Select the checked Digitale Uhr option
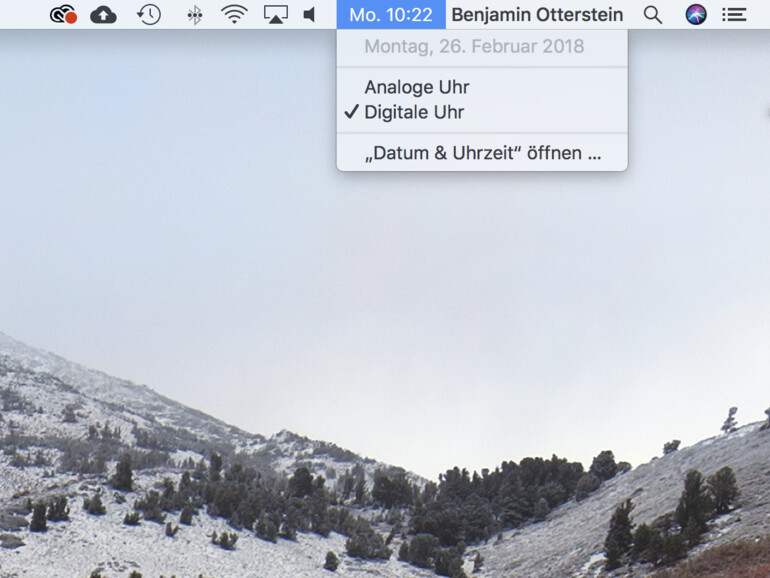This screenshot has width=770, height=578. click(482, 112)
